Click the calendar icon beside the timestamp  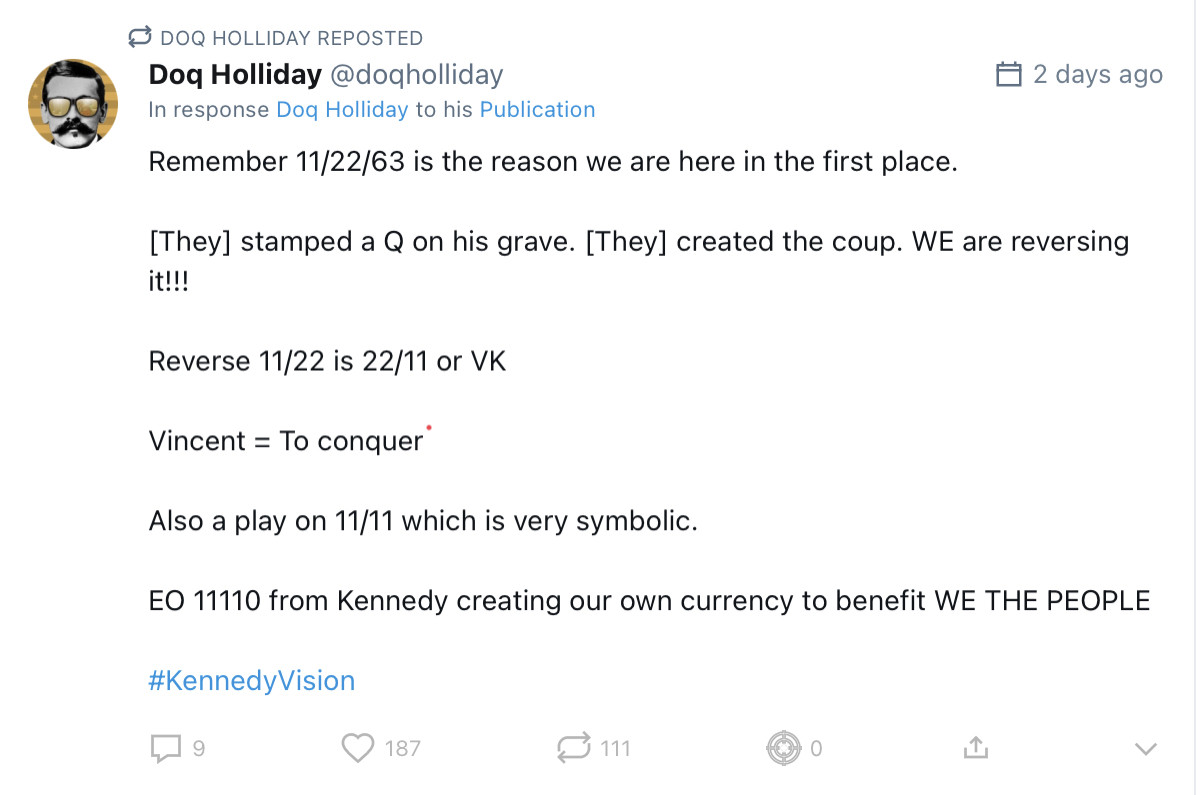[x=1009, y=75]
